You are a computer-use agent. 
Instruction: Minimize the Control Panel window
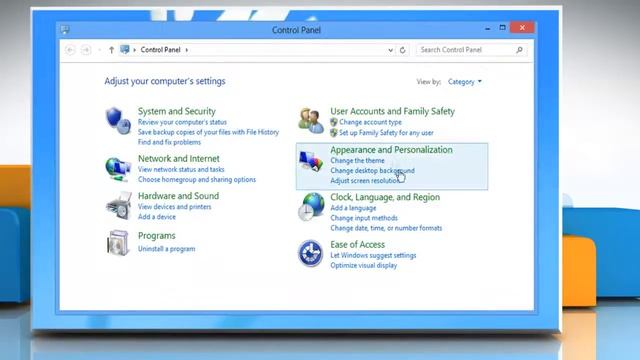coord(487,28)
